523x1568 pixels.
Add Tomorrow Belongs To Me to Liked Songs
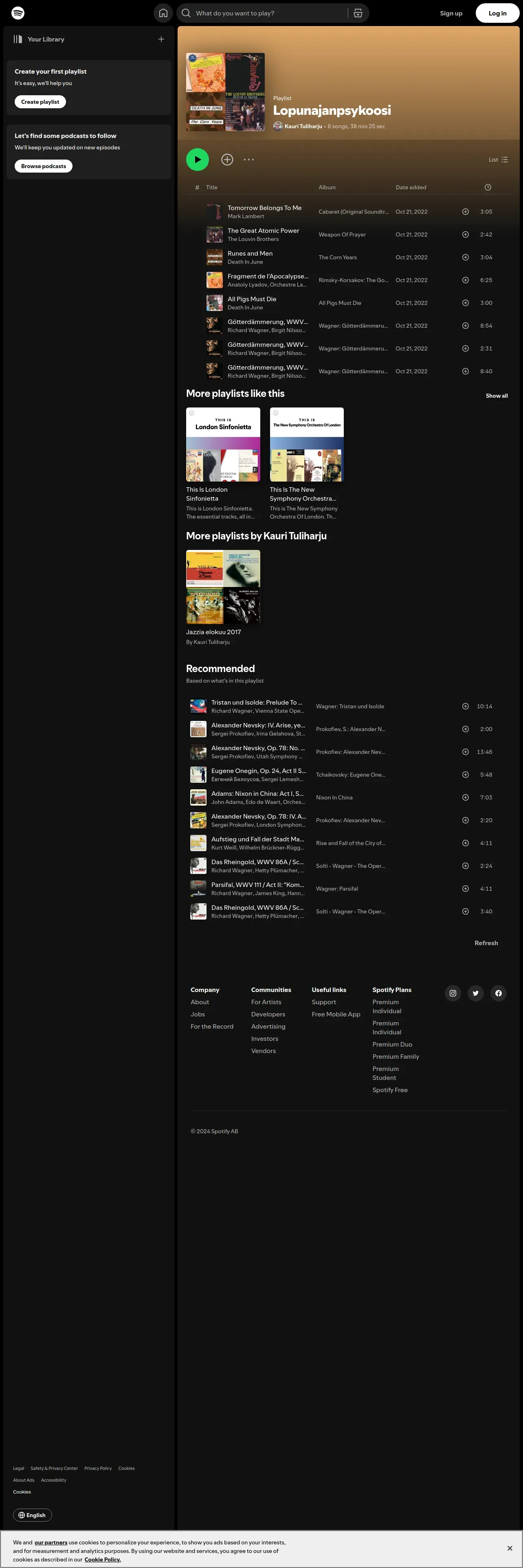click(465, 212)
